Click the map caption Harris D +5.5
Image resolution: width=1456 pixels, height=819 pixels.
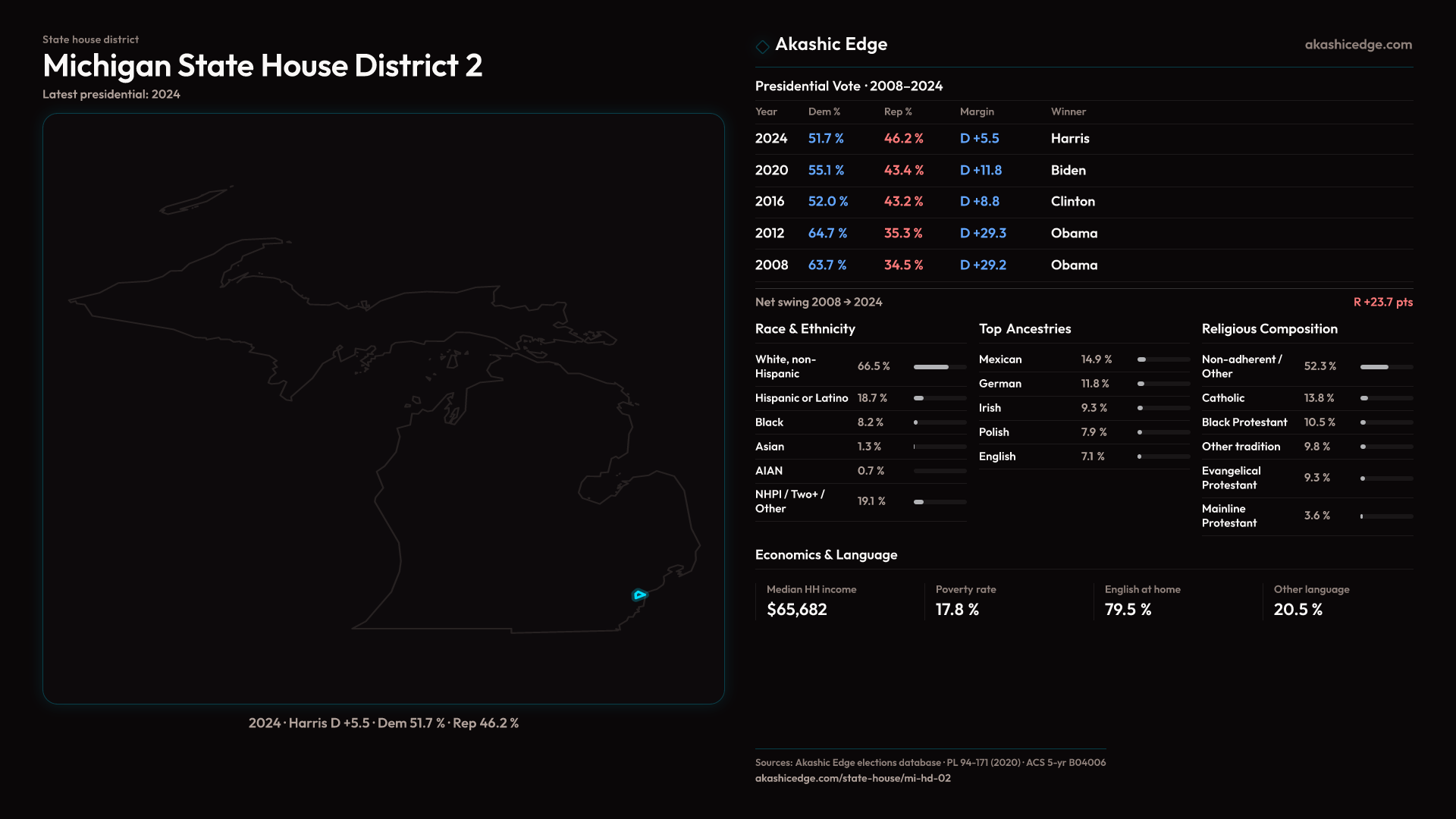point(329,723)
